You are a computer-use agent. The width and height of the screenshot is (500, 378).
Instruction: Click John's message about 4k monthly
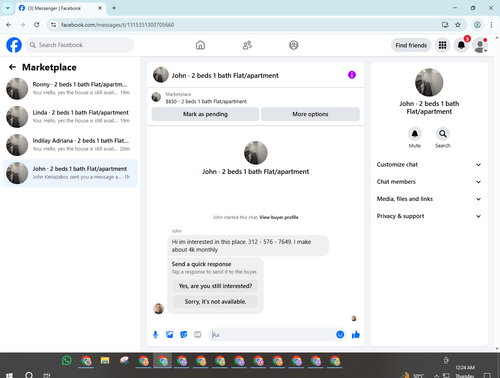tap(248, 246)
